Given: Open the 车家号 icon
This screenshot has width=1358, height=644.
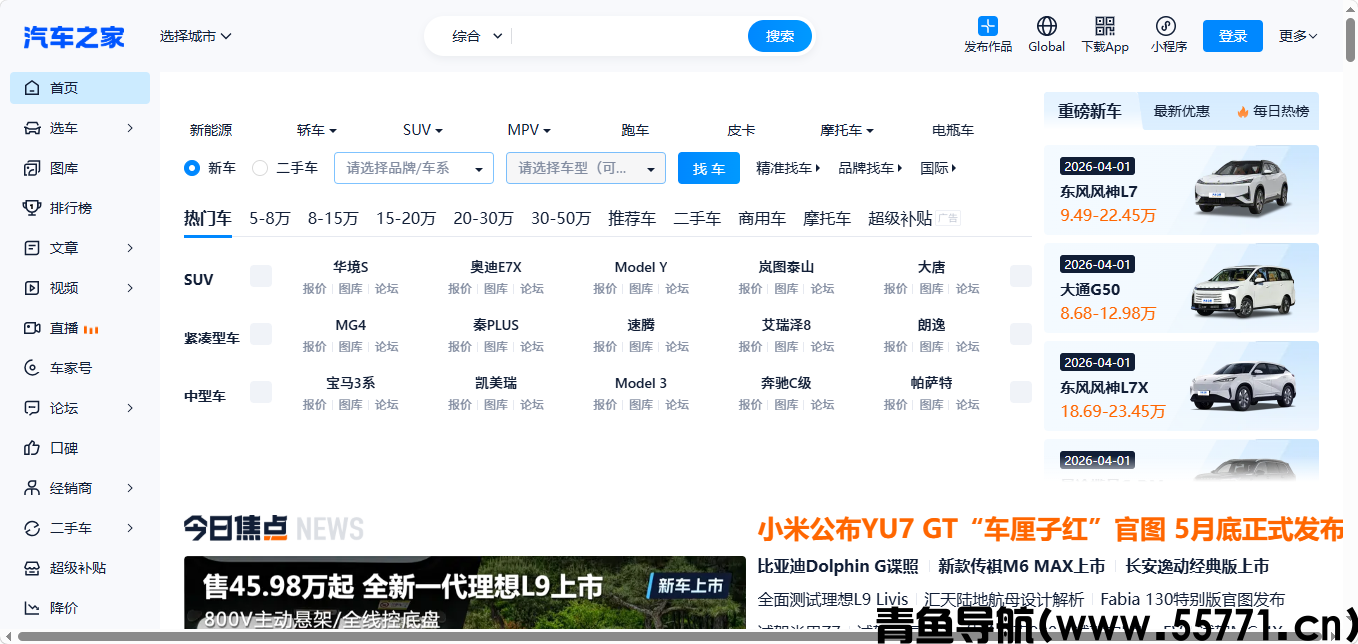Looking at the screenshot, I should (32, 368).
